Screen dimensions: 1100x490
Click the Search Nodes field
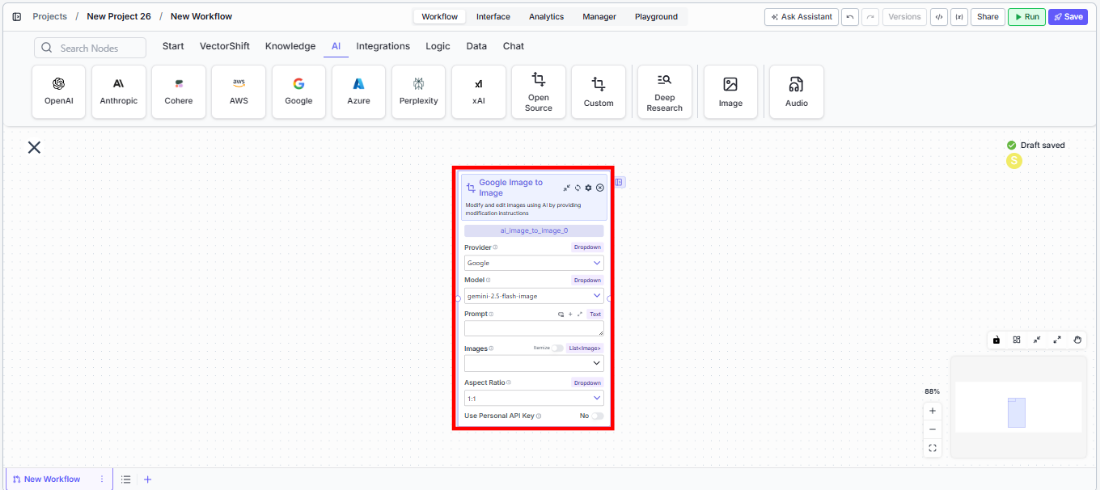pyautogui.click(x=90, y=48)
